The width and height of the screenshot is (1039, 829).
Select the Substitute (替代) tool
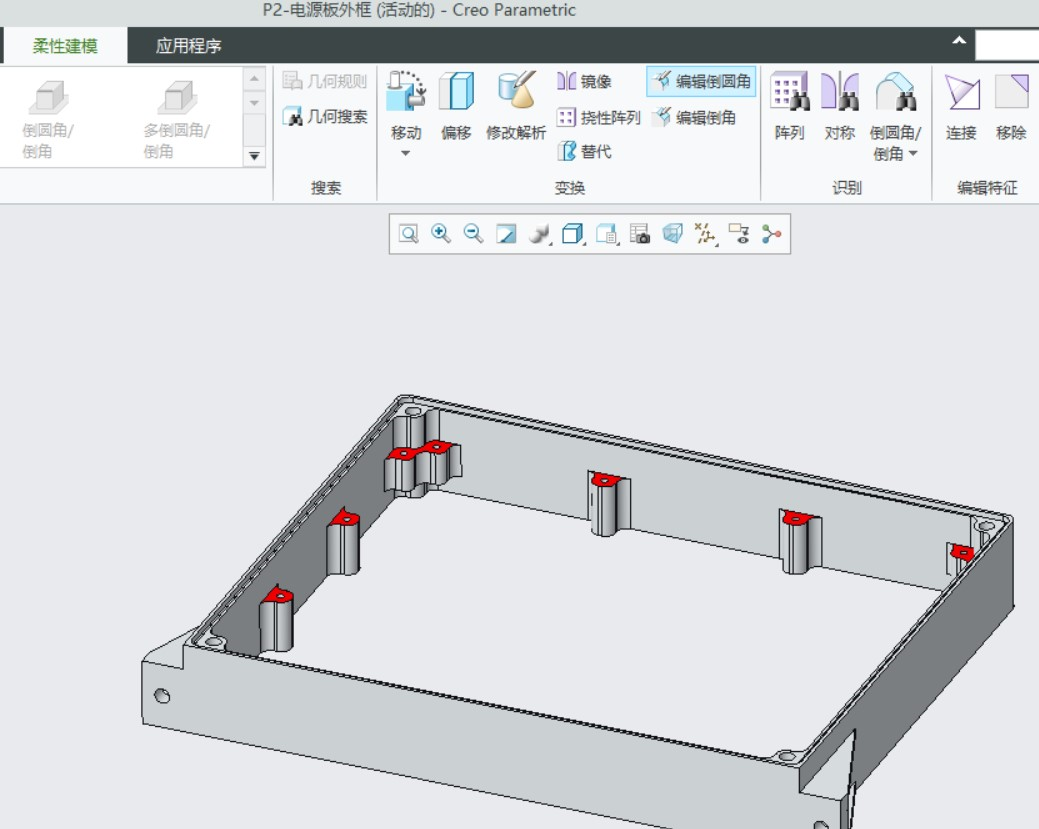tap(584, 151)
